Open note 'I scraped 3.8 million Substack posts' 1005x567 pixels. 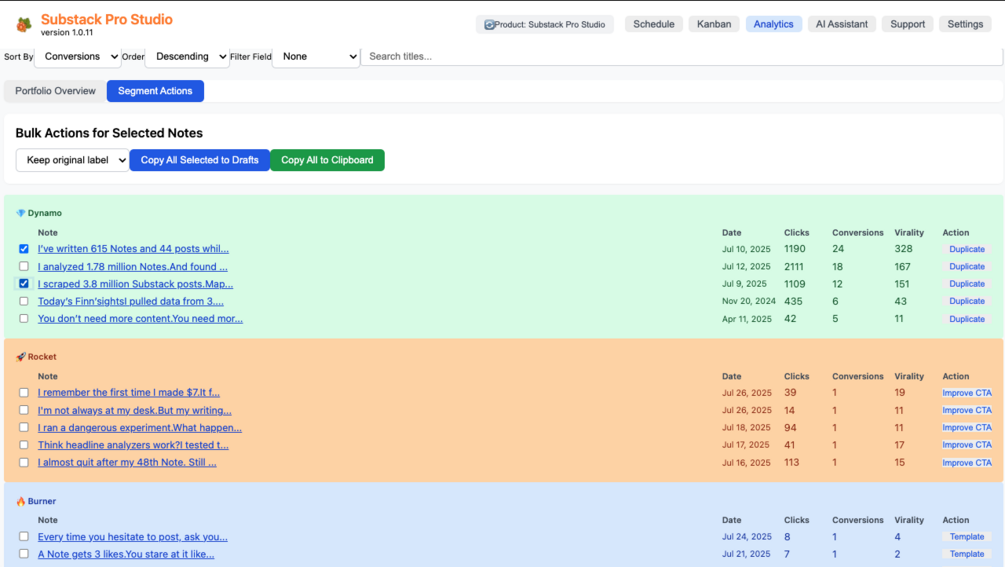pyautogui.click(x=135, y=284)
